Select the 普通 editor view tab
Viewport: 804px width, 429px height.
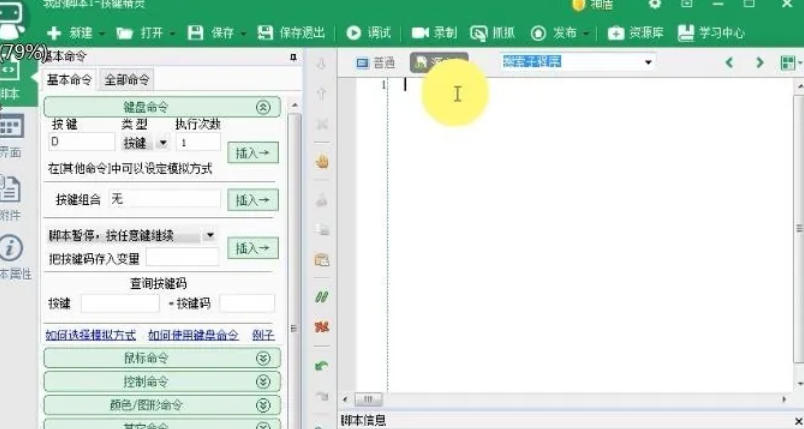(x=377, y=62)
